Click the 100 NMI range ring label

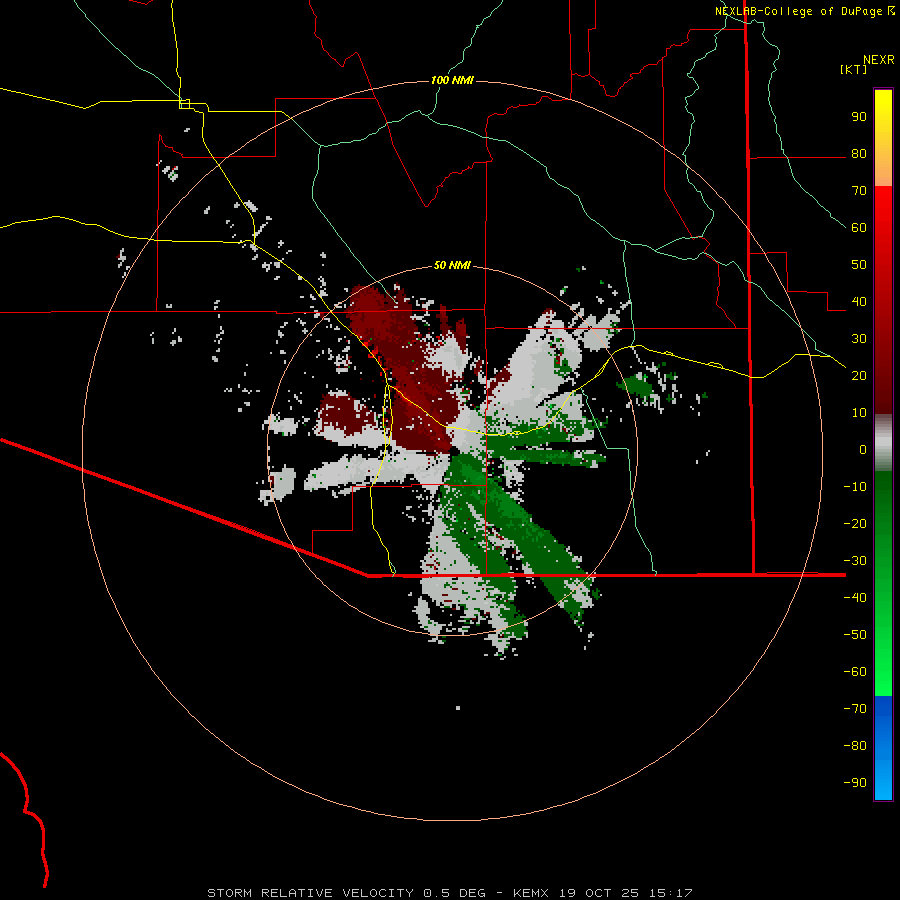[x=452, y=80]
